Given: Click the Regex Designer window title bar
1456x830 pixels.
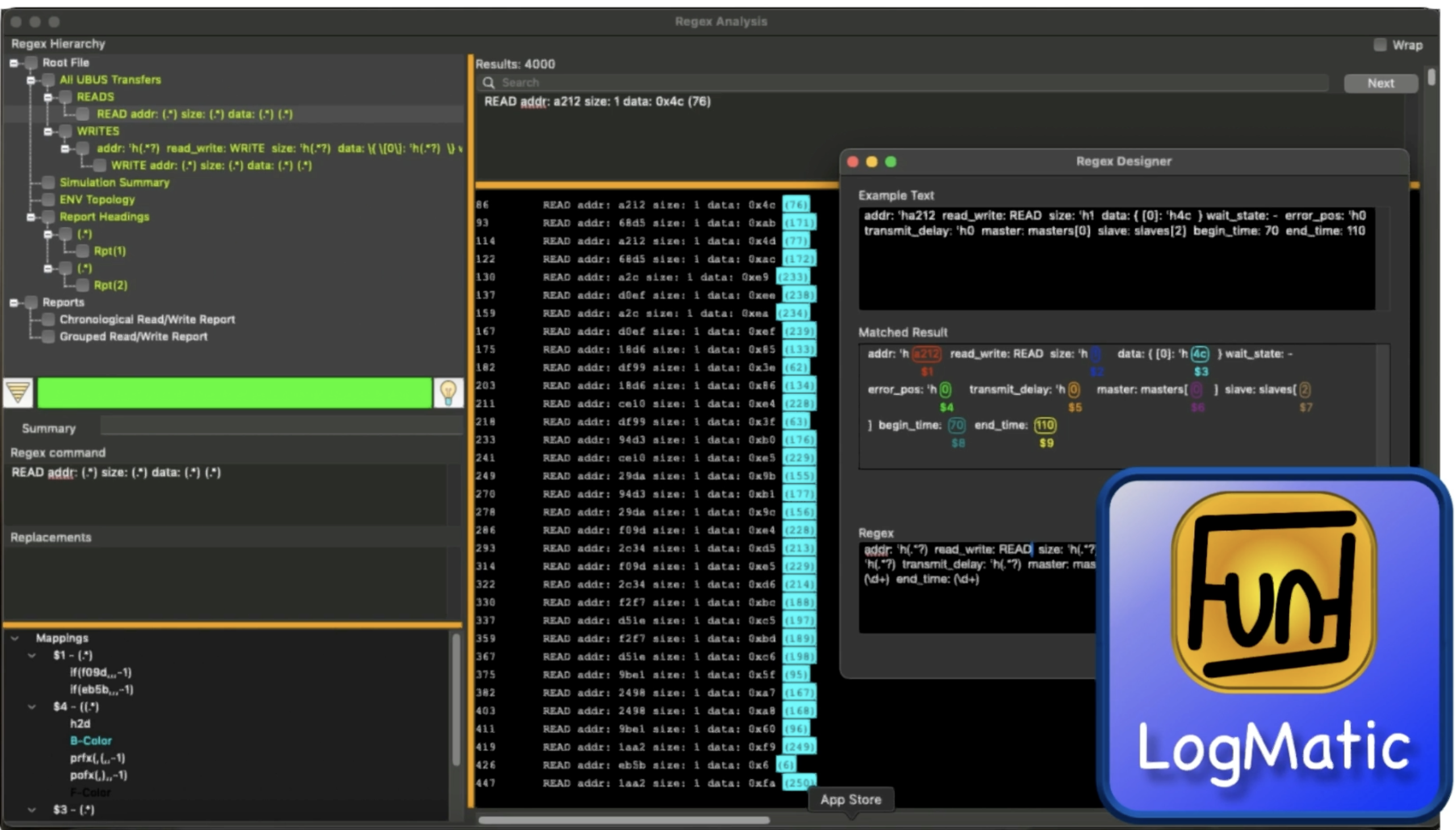Looking at the screenshot, I should tap(1124, 162).
